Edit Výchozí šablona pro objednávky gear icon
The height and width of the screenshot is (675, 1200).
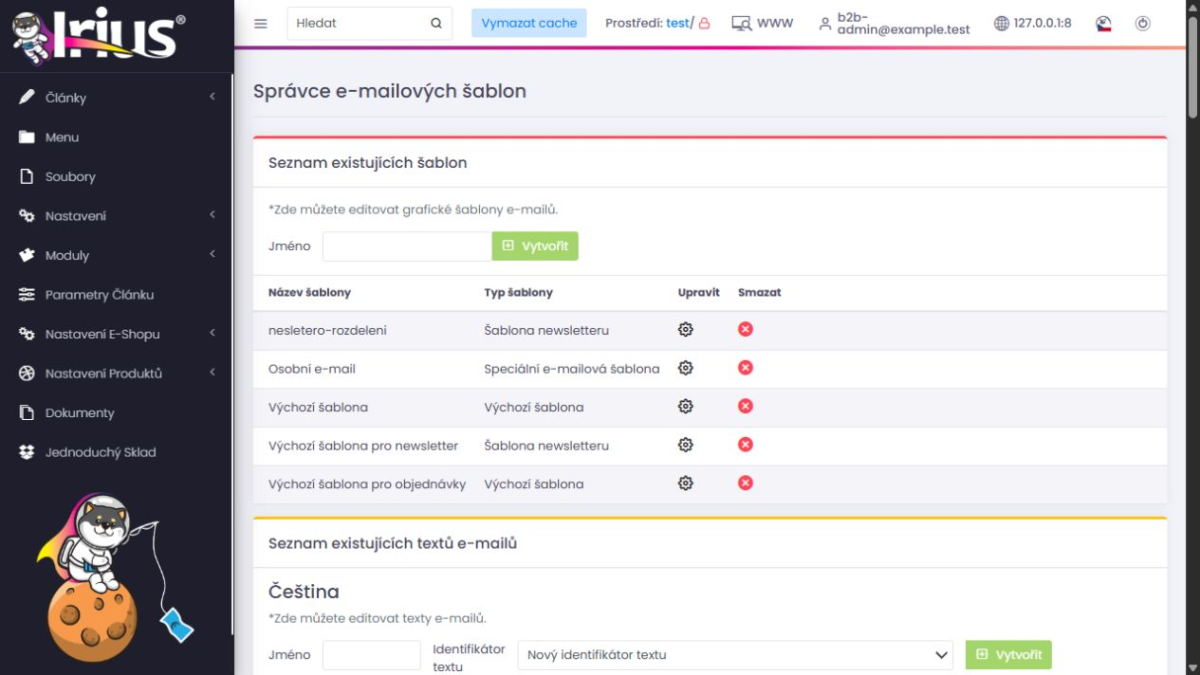[685, 483]
